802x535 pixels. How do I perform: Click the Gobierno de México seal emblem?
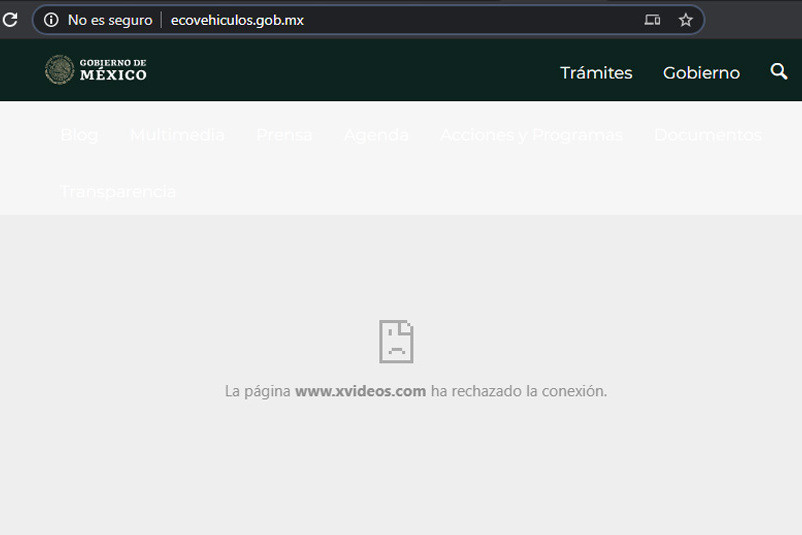point(60,70)
